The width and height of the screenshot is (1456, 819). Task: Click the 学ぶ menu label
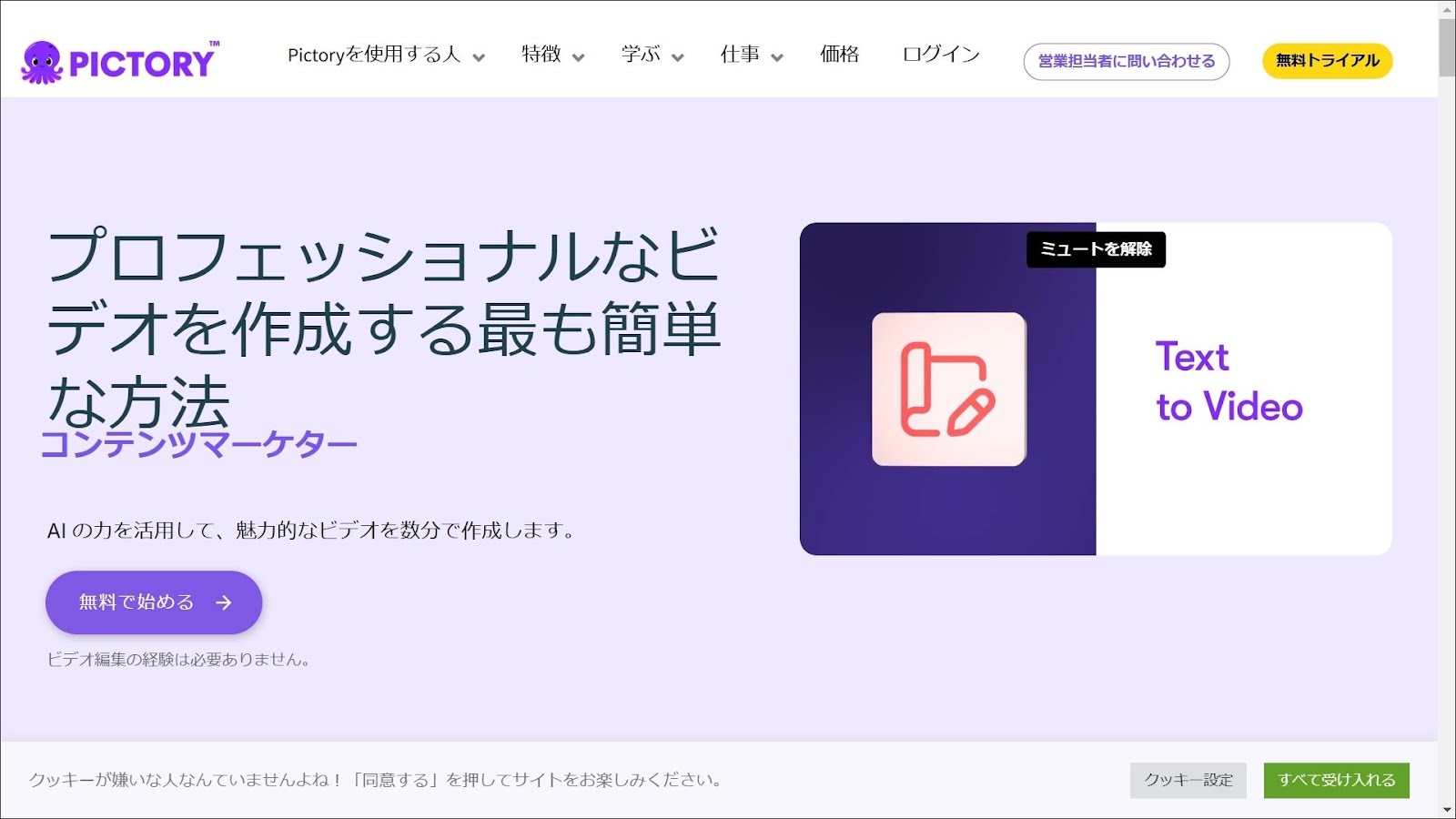641,55
